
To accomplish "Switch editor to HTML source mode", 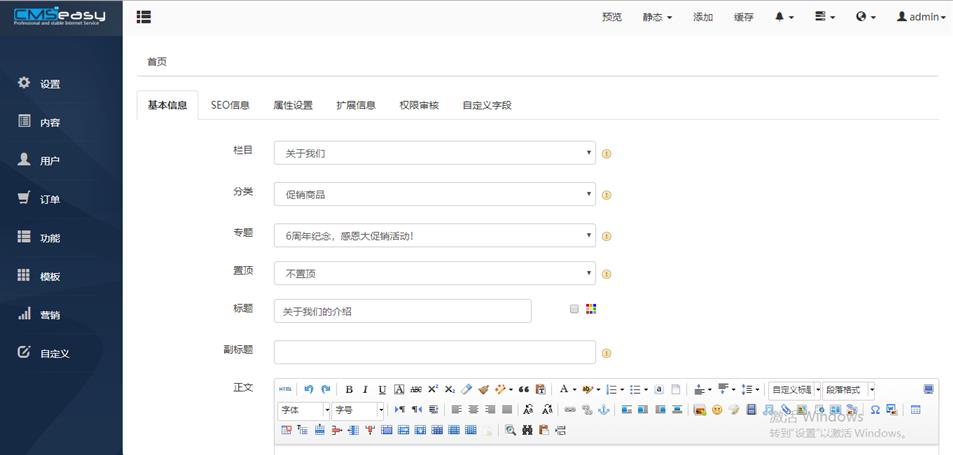I will (286, 390).
